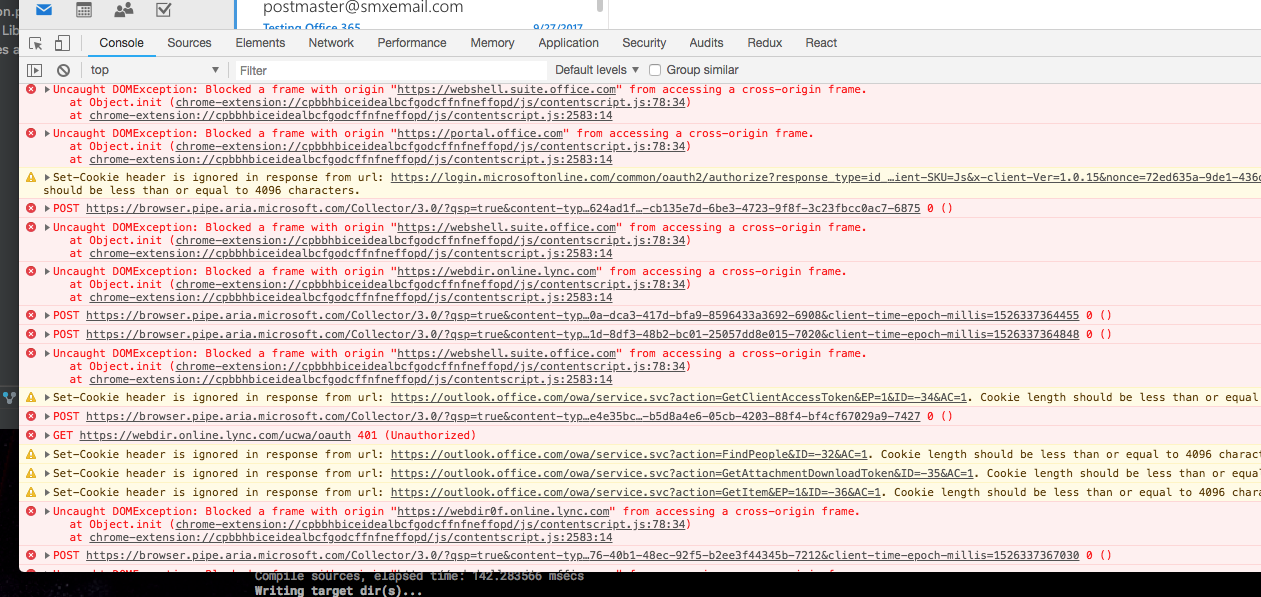The width and height of the screenshot is (1261, 597).
Task: Open the 'top' execution context dropdown
Action: (155, 70)
